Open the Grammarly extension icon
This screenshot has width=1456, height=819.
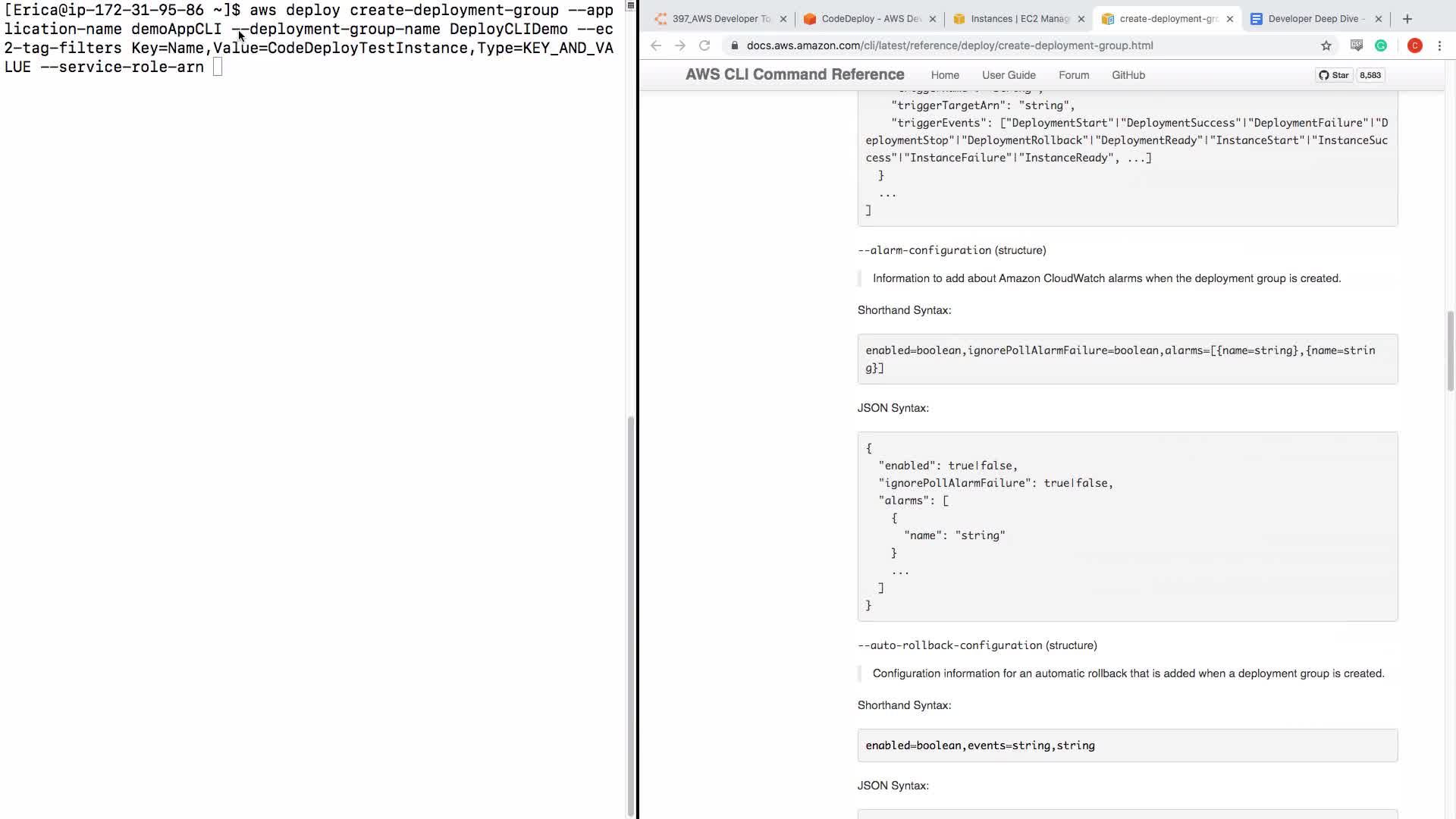(x=1381, y=45)
